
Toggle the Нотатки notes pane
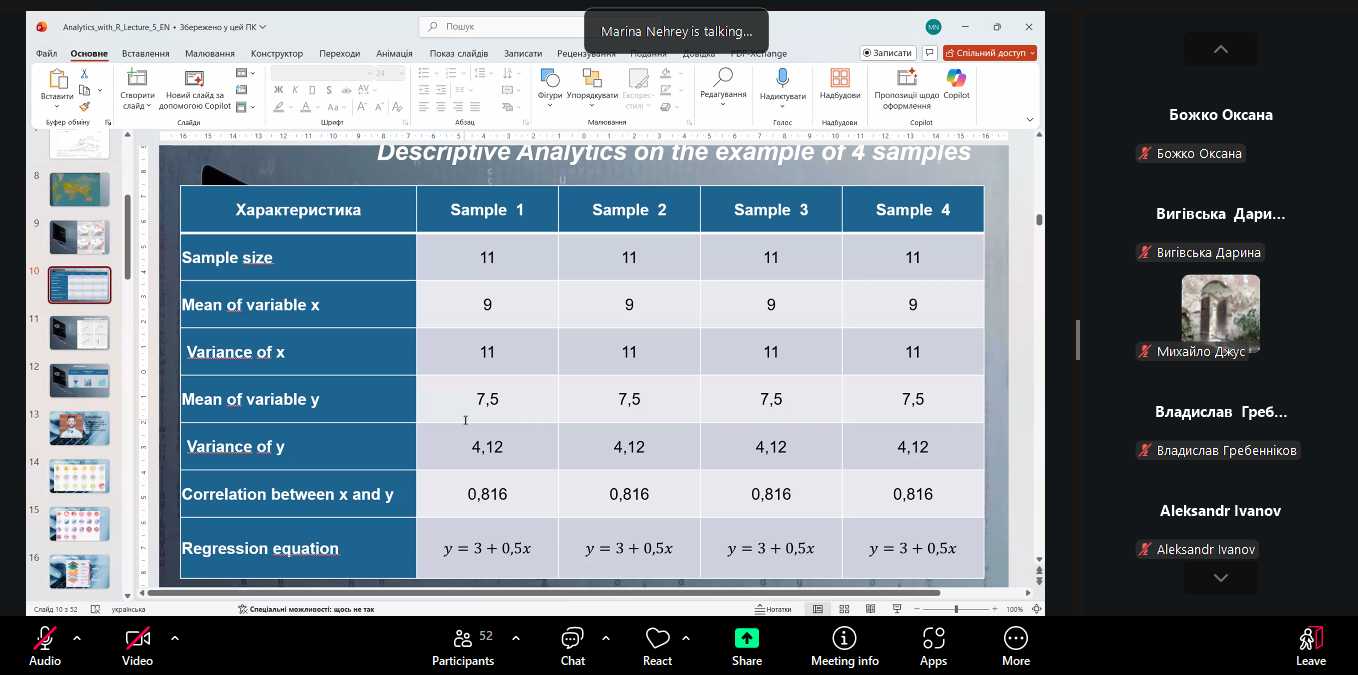(773, 609)
